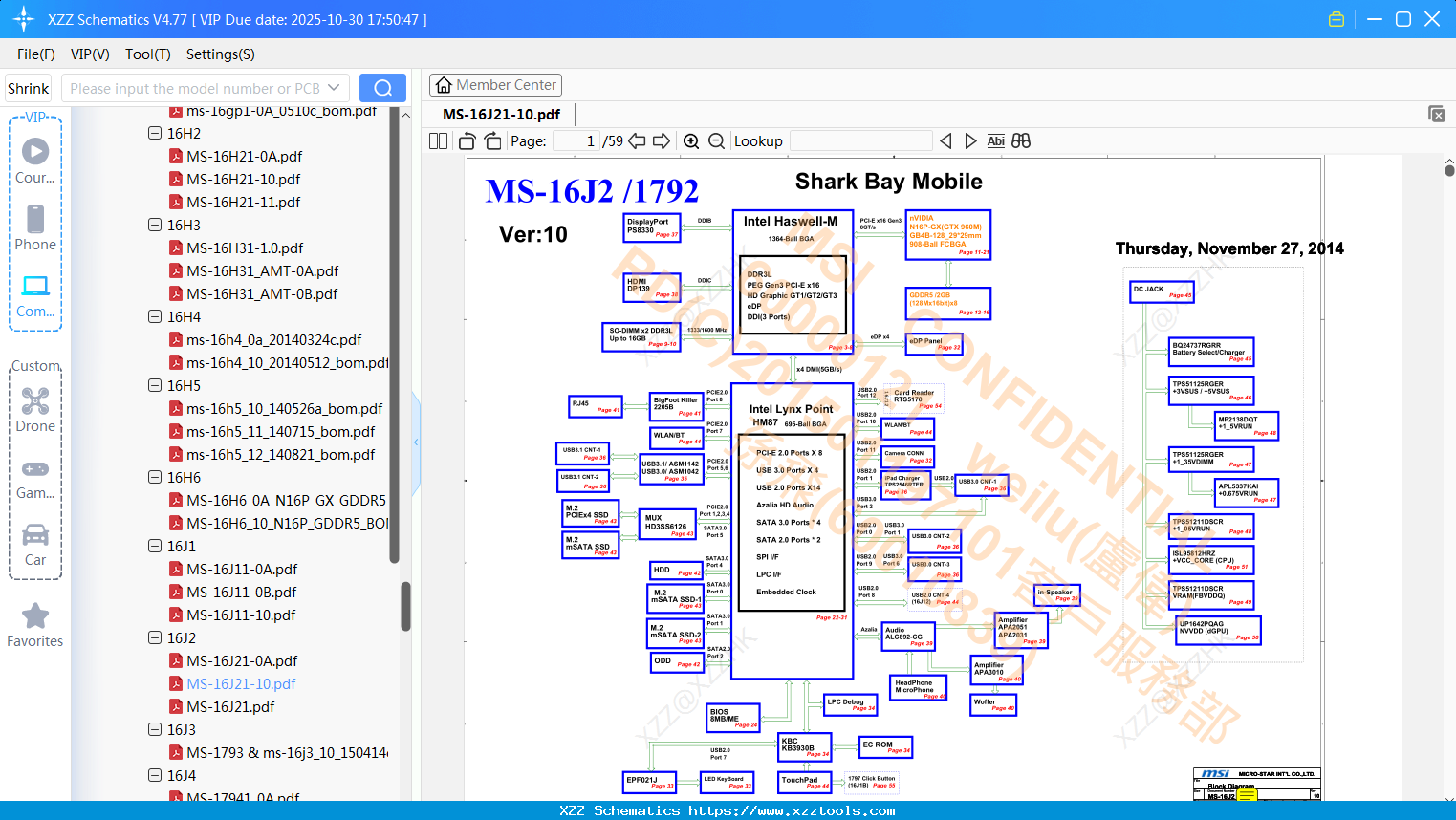Focus the Page number field
Viewport: 1456px width, 820px height.
coord(576,141)
